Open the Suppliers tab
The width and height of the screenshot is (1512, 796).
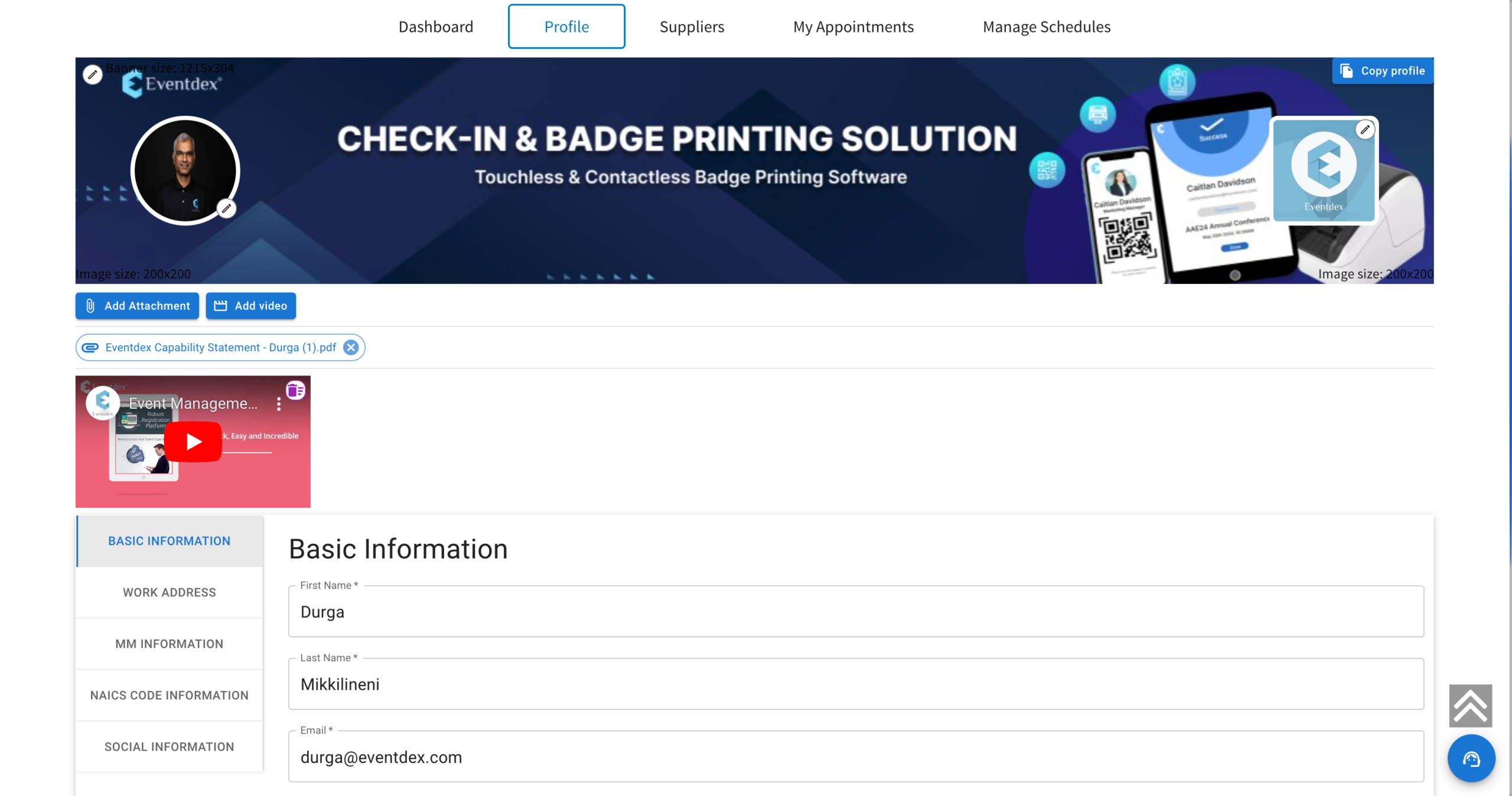692,27
